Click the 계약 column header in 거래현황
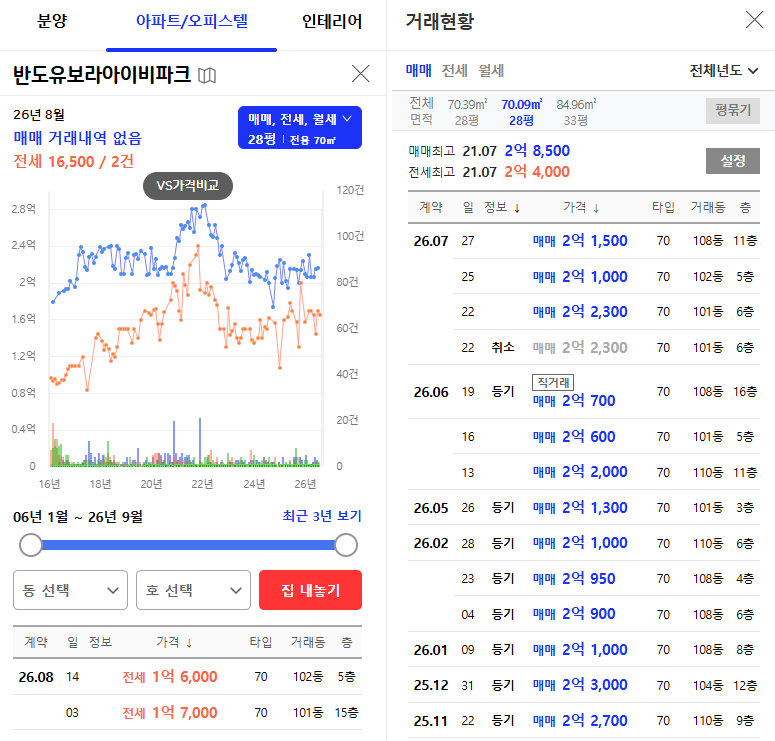 (431, 207)
